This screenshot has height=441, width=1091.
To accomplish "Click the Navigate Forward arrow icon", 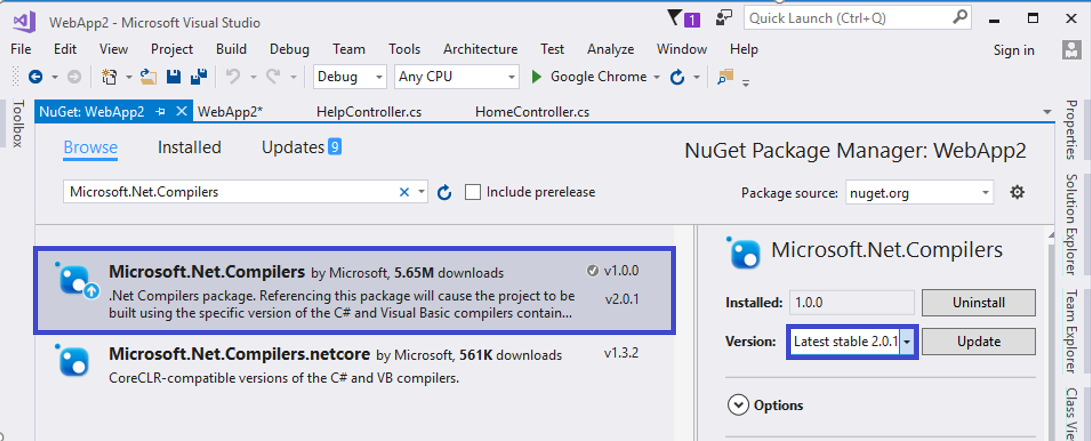I will coord(74,77).
